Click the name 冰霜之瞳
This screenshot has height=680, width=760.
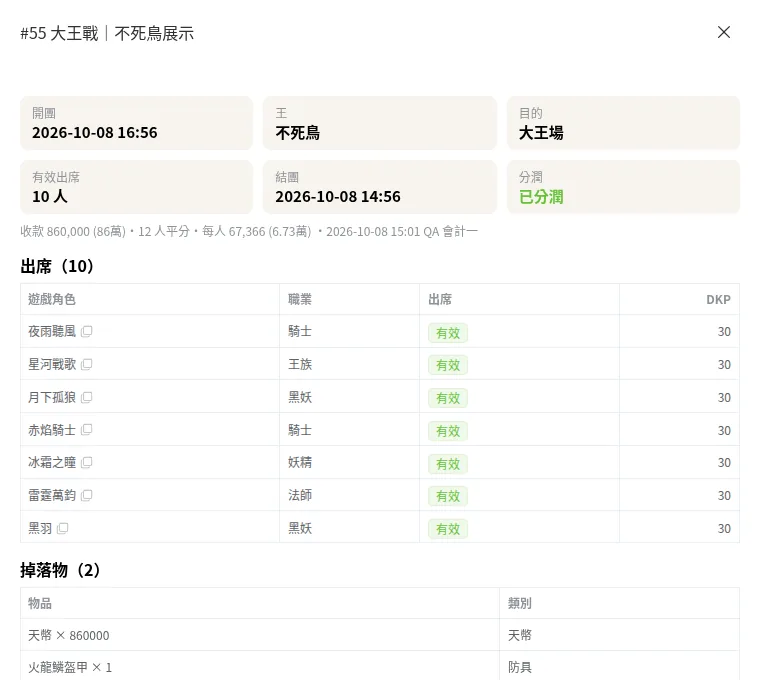coord(52,462)
